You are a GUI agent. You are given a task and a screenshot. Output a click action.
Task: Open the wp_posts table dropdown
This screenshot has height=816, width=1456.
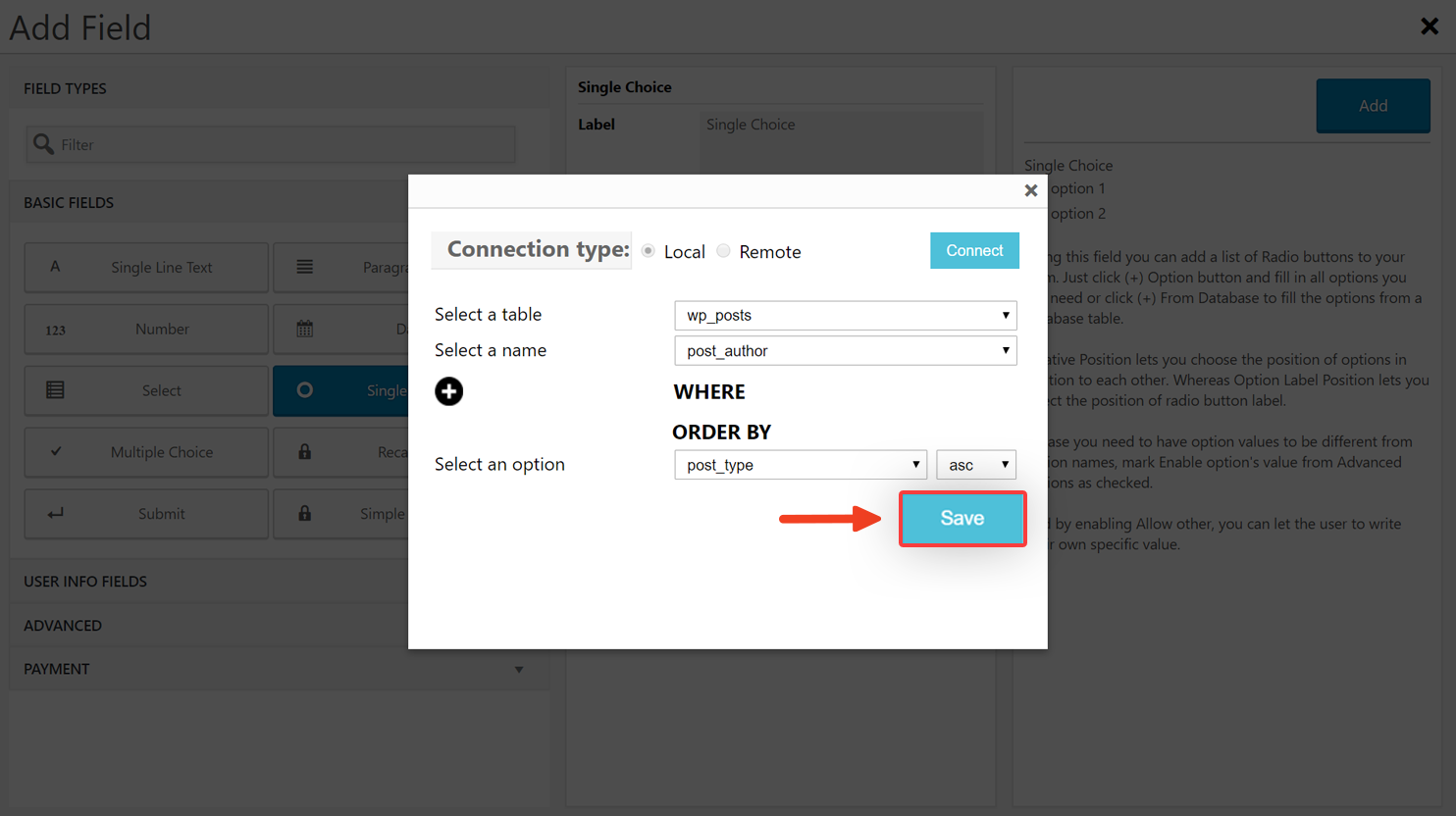(x=846, y=315)
